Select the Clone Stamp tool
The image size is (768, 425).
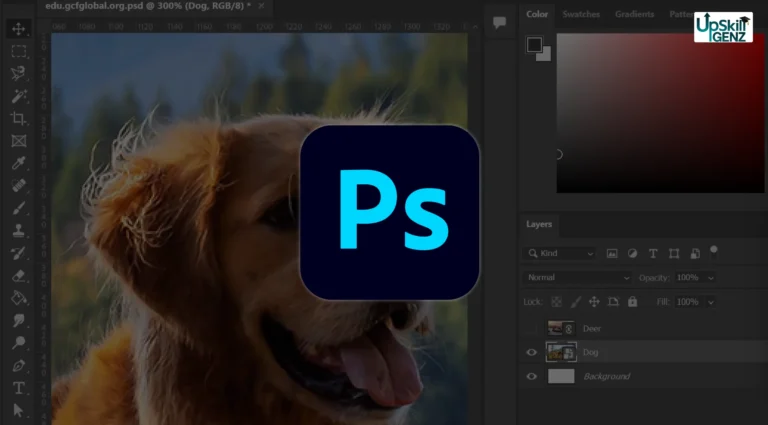tap(19, 231)
